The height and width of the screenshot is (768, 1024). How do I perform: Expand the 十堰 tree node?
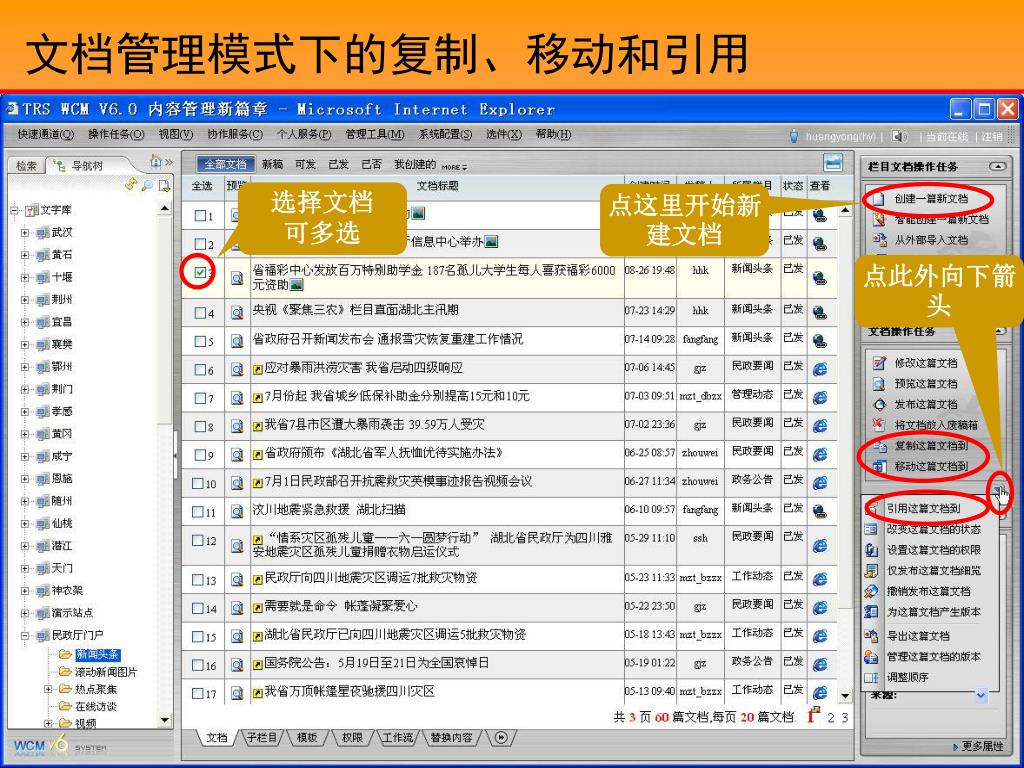click(25, 278)
